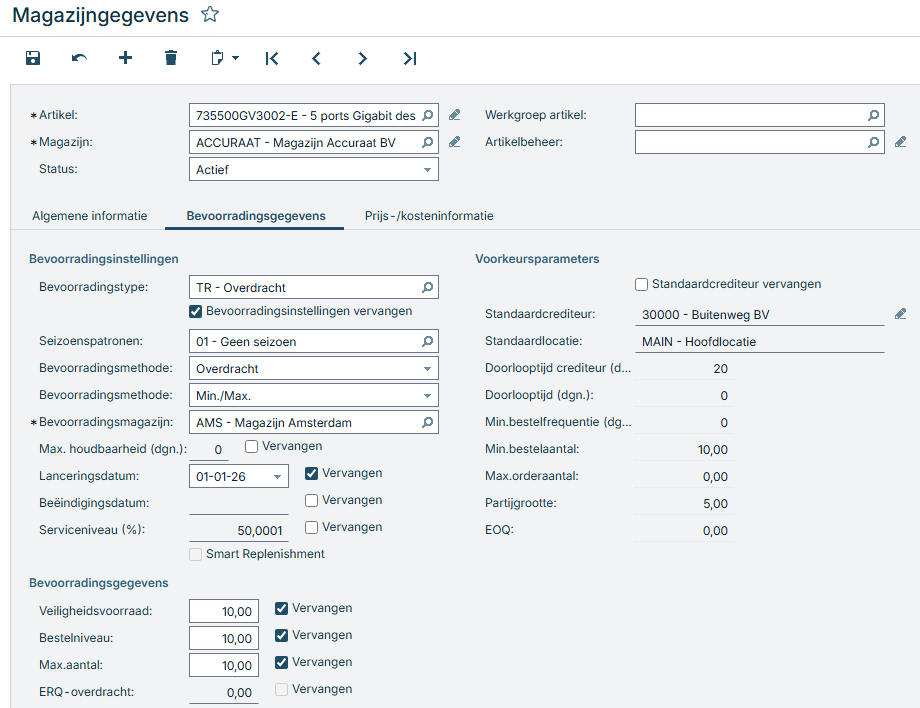This screenshot has width=920, height=708.
Task: Edit the Magazijn record with pencil icon
Action: [x=455, y=142]
